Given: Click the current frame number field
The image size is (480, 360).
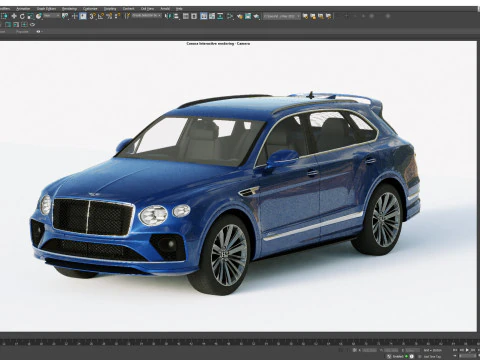Looking at the screenshot, I should 468,356.
